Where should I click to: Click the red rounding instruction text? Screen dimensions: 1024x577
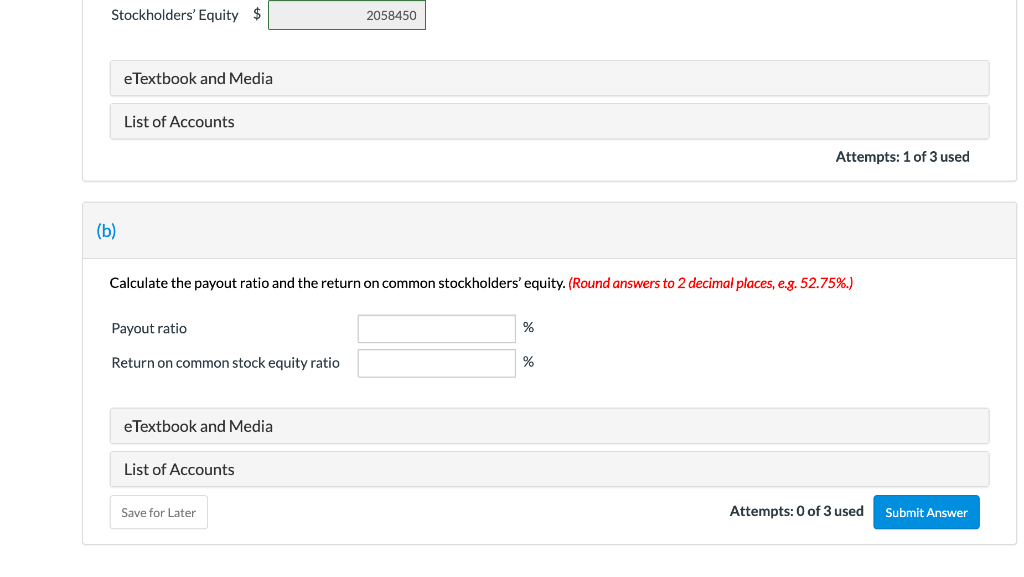710,283
